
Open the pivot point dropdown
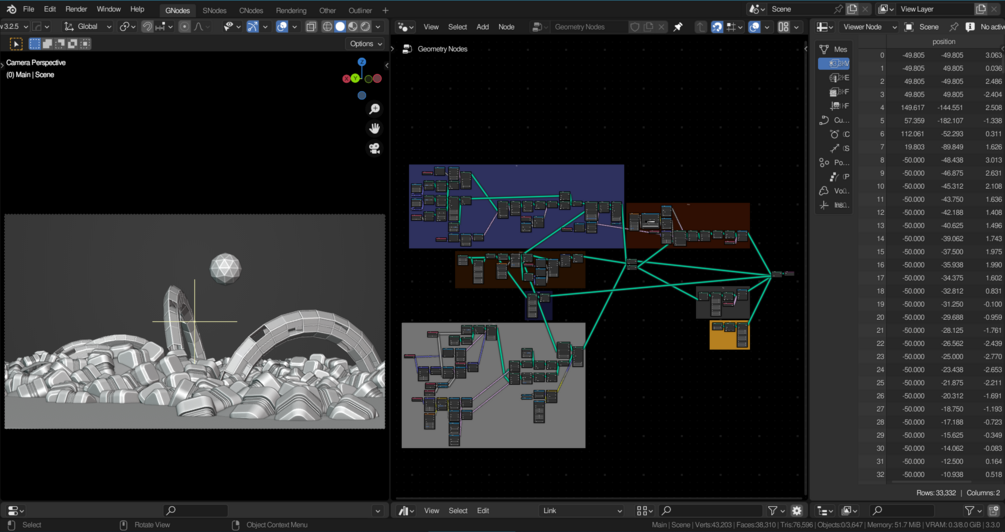128,27
